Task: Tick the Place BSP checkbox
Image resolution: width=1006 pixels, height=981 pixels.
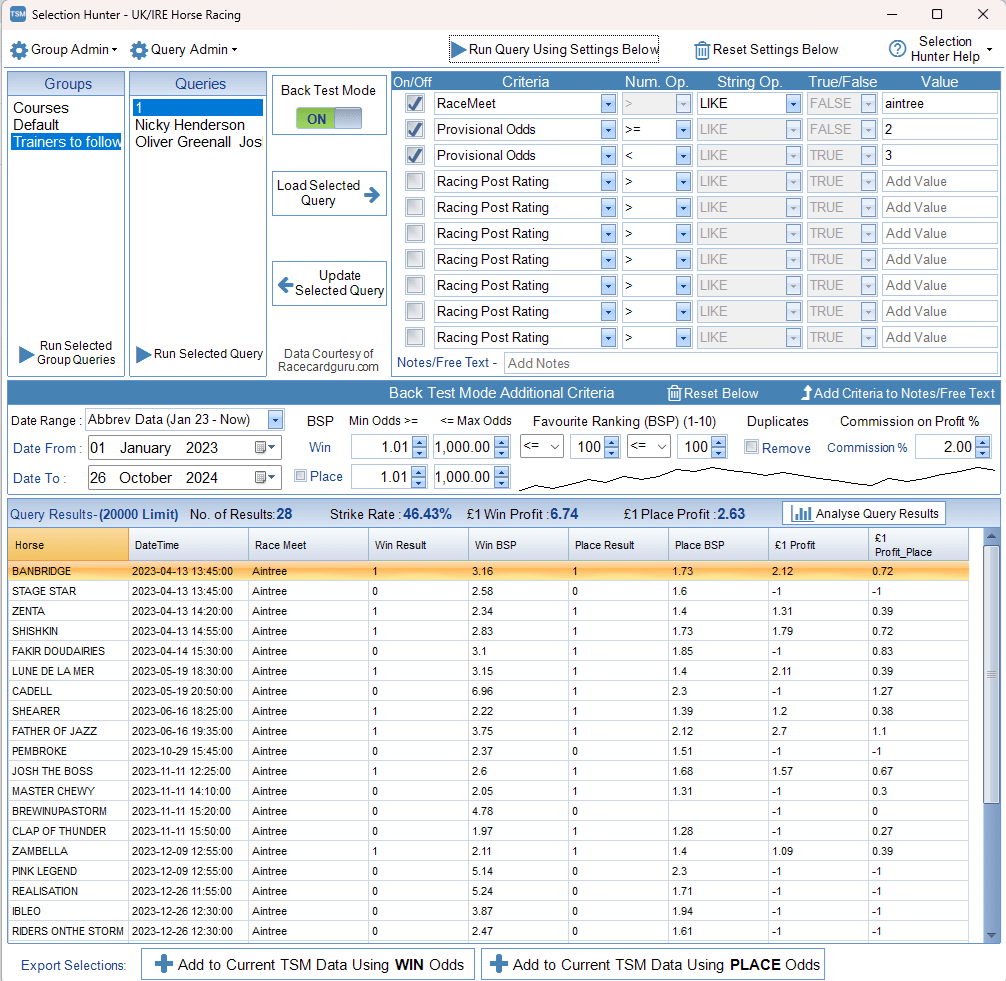Action: tap(301, 476)
